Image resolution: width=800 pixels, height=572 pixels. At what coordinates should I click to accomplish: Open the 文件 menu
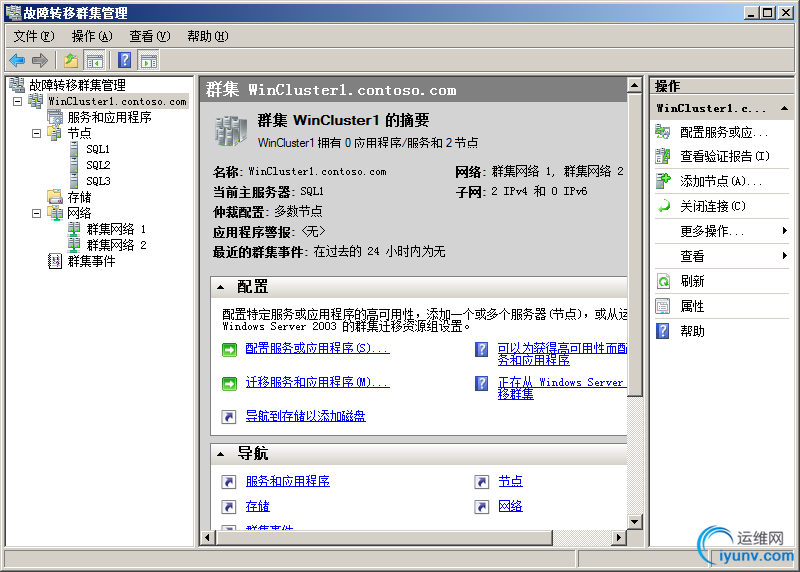tap(34, 36)
